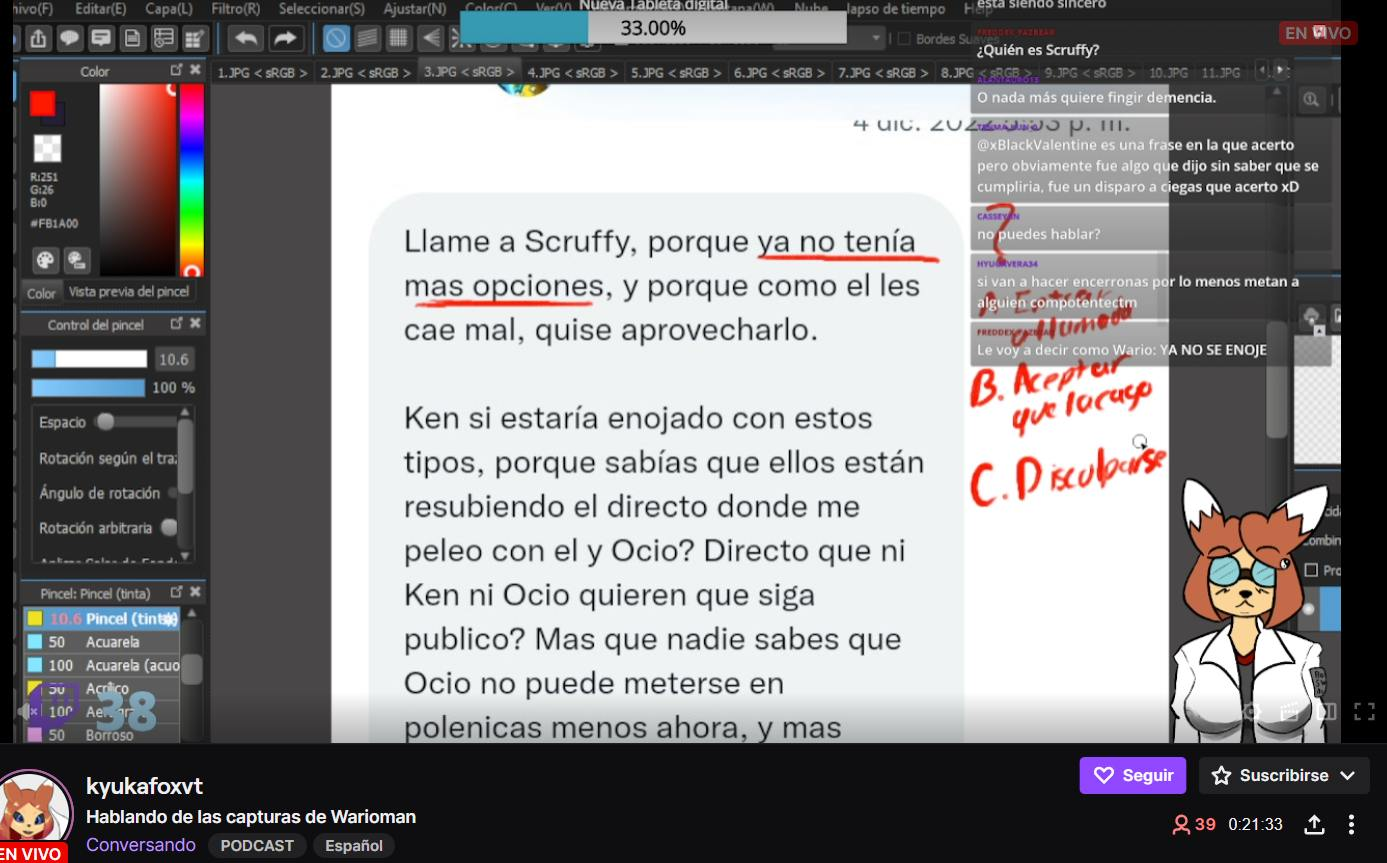Open the Editar(E) menu
The height and width of the screenshot is (863, 1387).
[101, 9]
